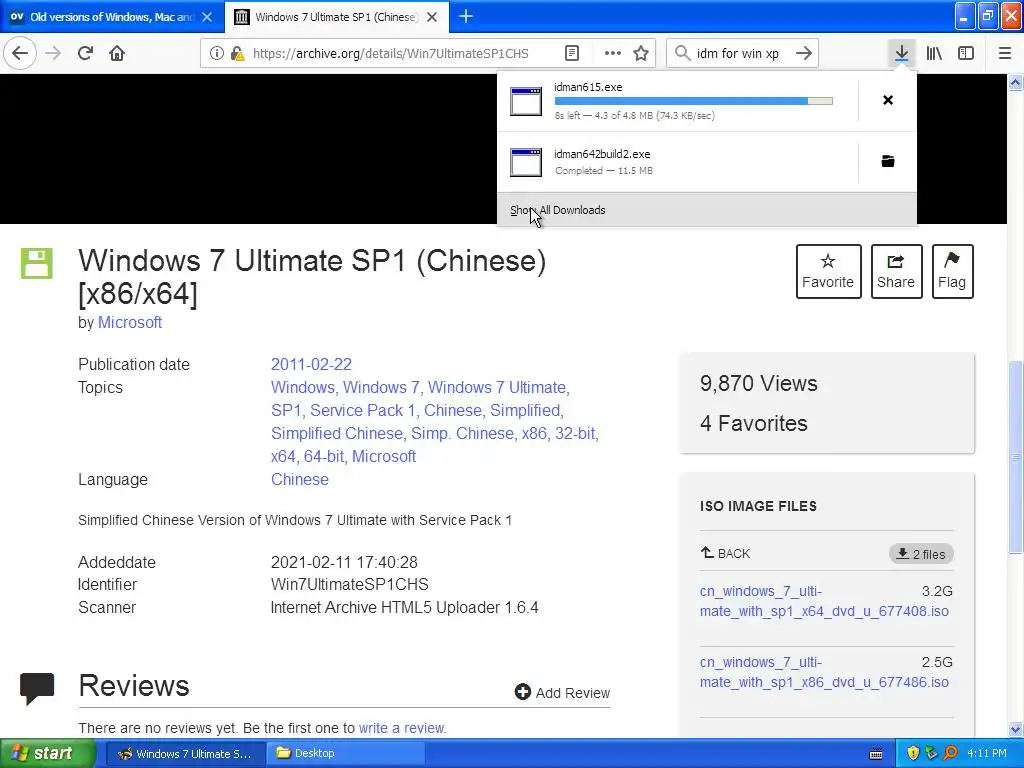This screenshot has height=768, width=1024.
Task: Click Add Review
Action: click(562, 692)
